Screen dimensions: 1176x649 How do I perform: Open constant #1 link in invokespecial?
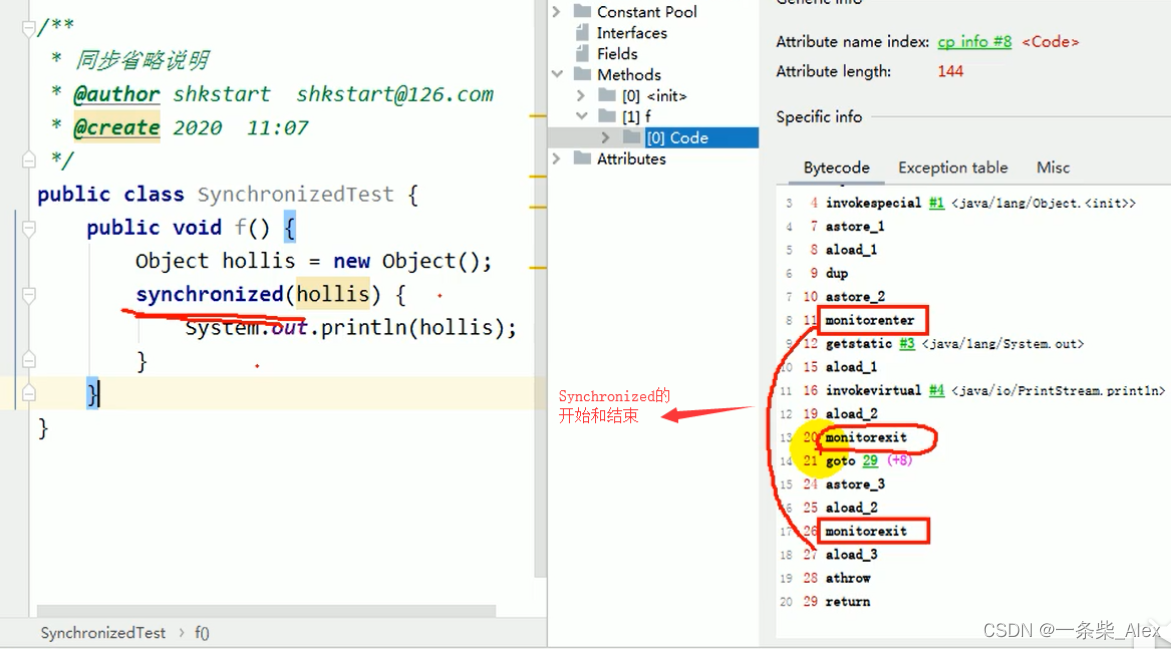[x=936, y=203]
